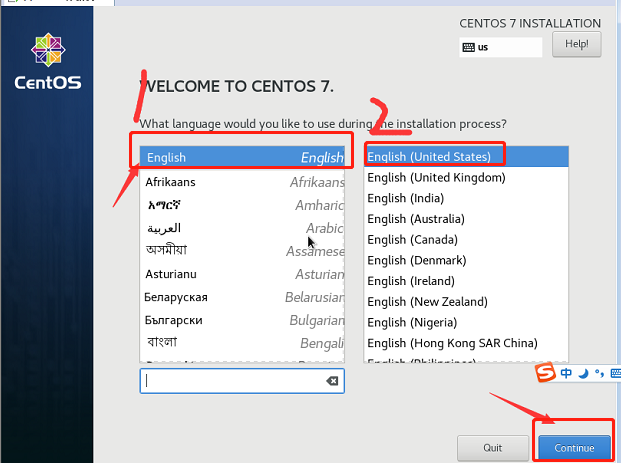Choose English (Australia) locale
Image resolution: width=621 pixels, height=463 pixels.
(x=466, y=219)
